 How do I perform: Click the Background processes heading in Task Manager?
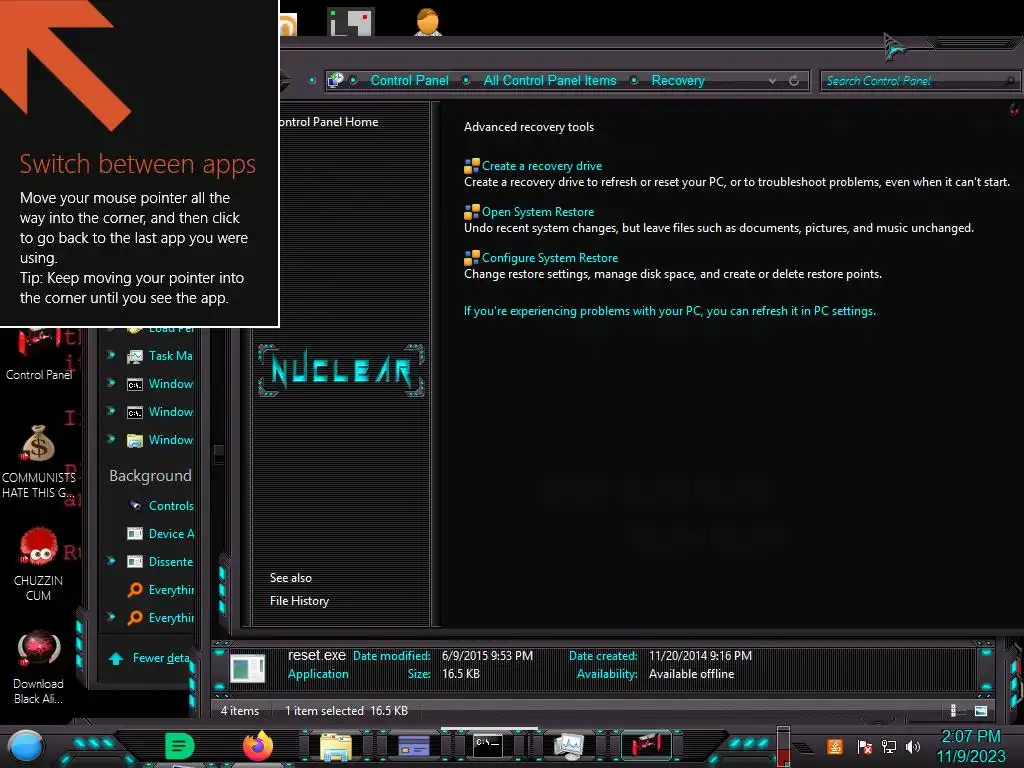[x=150, y=475]
